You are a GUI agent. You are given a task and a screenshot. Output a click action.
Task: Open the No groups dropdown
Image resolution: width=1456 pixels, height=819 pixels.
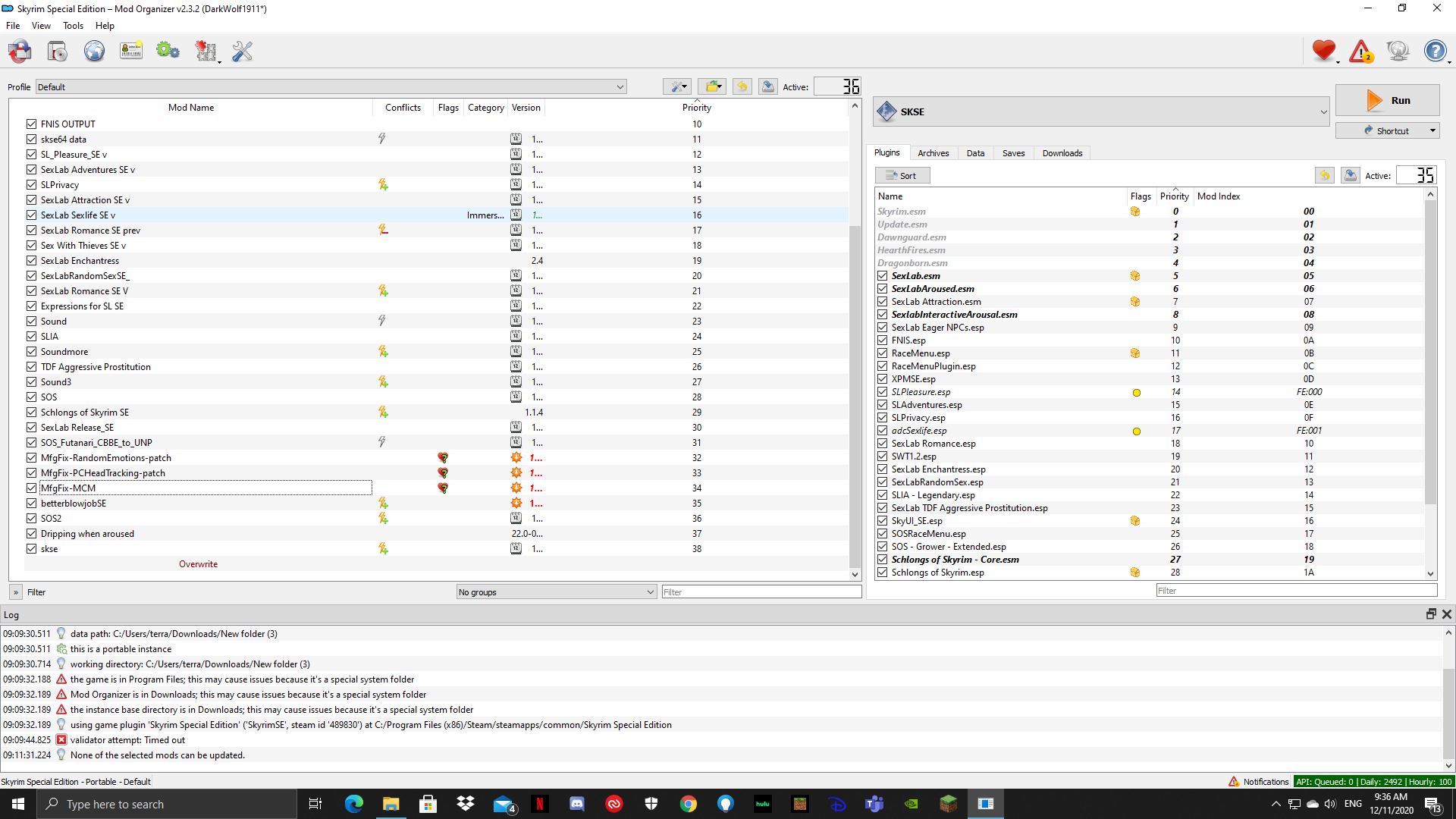[x=556, y=592]
